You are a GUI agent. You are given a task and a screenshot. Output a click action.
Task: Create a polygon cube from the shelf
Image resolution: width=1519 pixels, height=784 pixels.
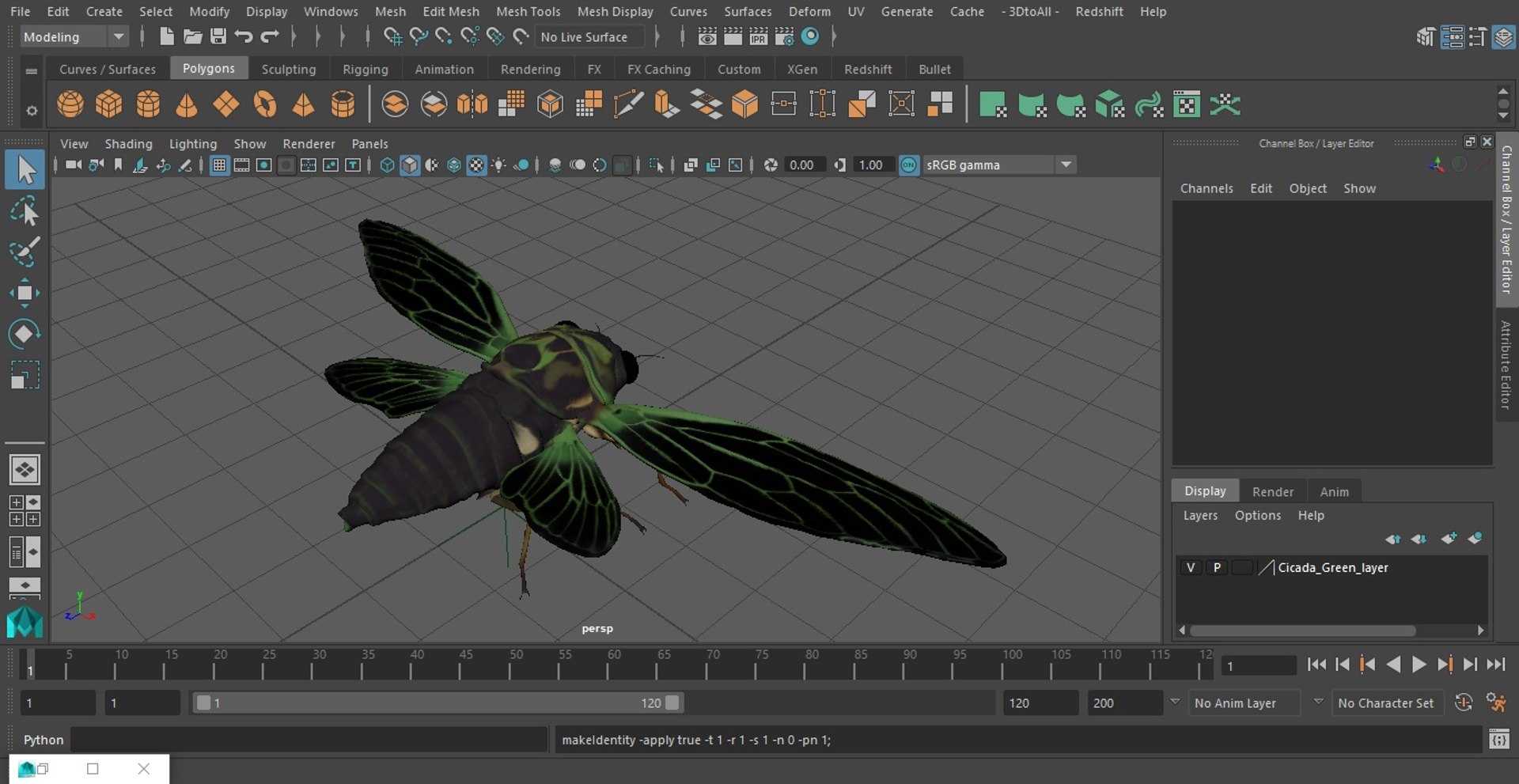coord(108,104)
